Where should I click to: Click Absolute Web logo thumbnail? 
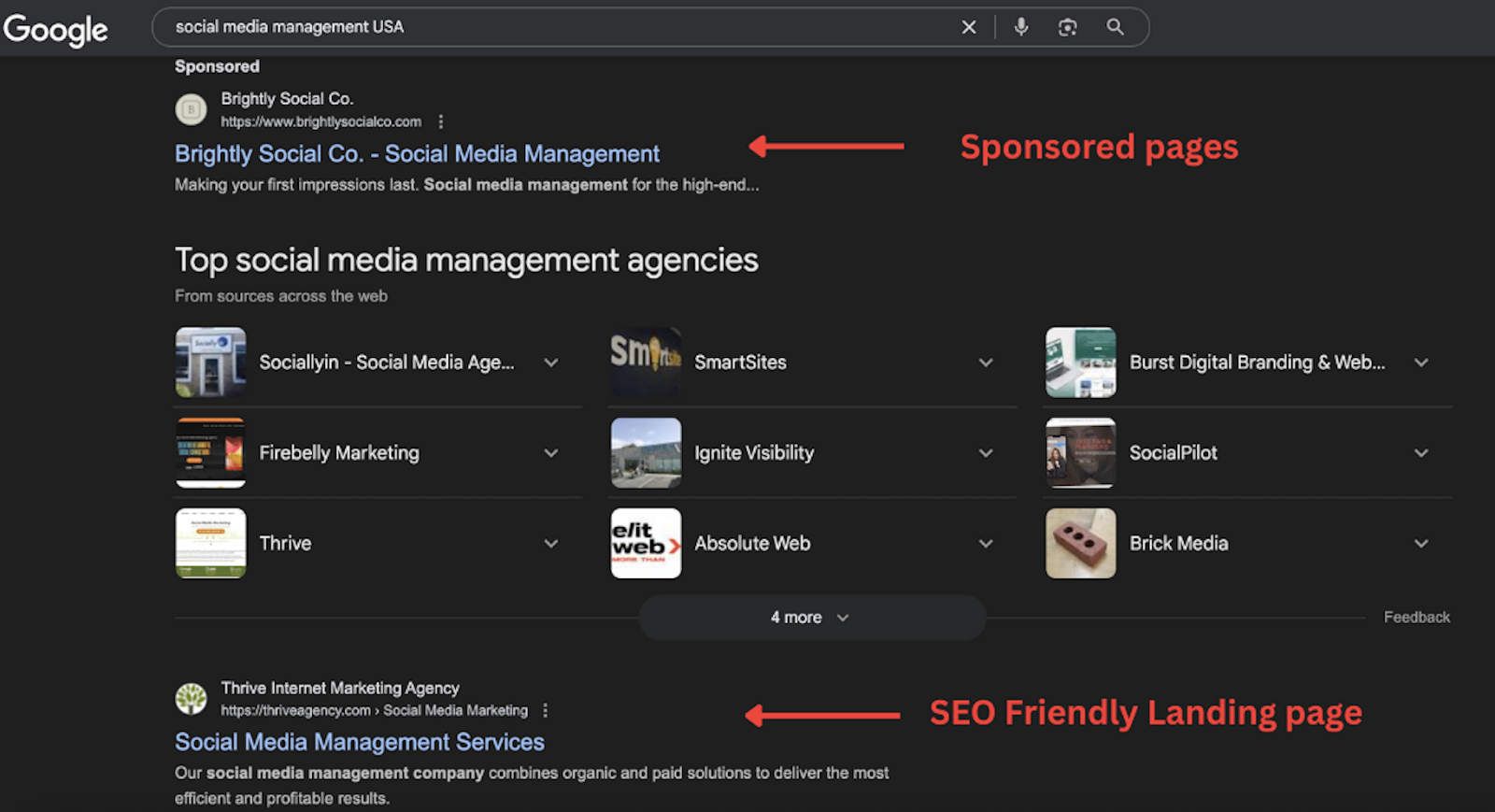click(x=646, y=543)
